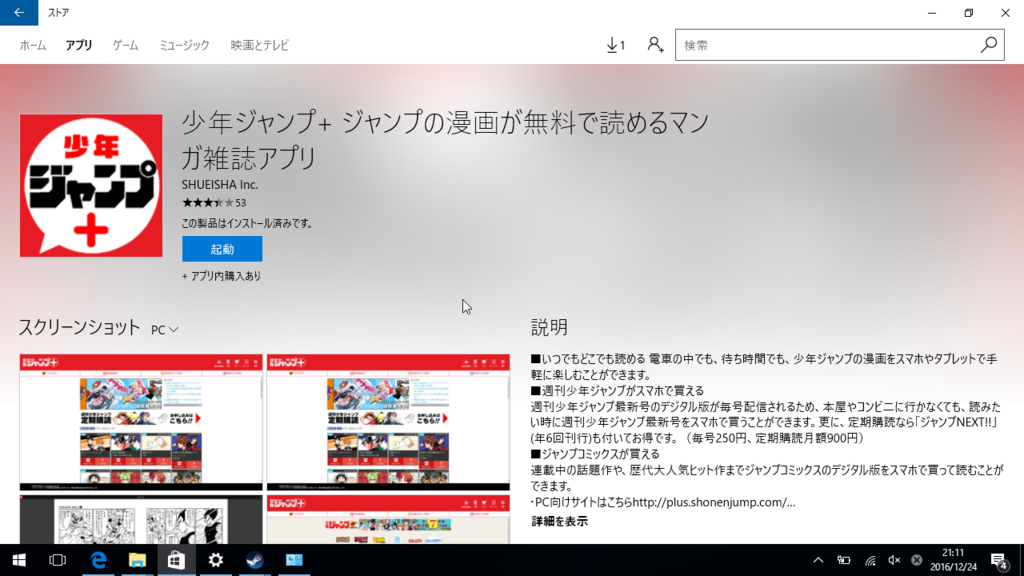1024x576 pixels.
Task: Click the 少年ジャンプ+ app logo
Action: pyautogui.click(x=91, y=185)
